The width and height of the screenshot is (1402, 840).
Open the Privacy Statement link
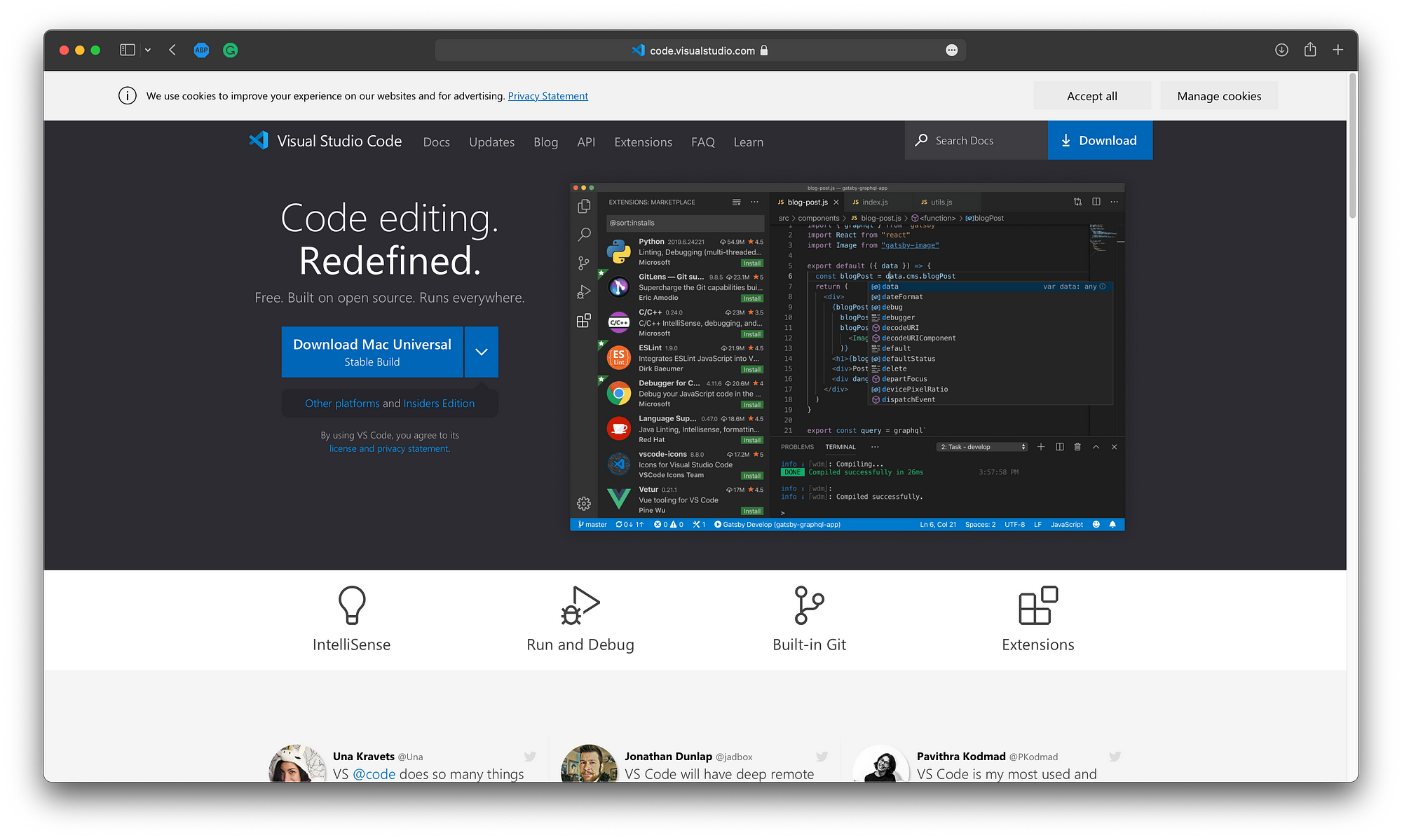tap(547, 96)
